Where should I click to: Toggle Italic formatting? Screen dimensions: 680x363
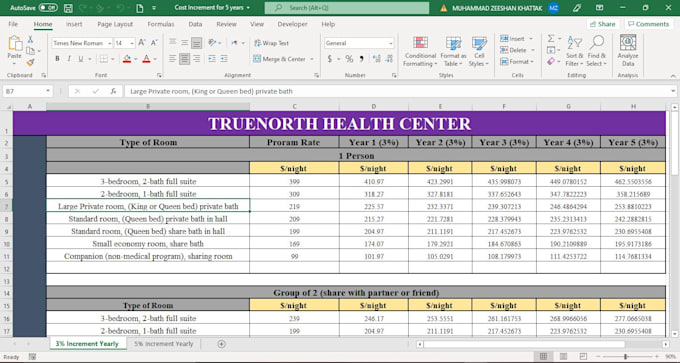69,59
